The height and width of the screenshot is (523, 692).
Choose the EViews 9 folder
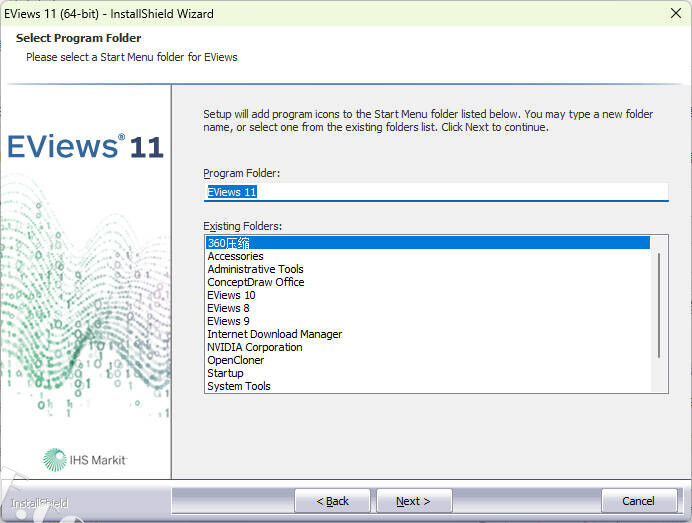click(x=228, y=321)
